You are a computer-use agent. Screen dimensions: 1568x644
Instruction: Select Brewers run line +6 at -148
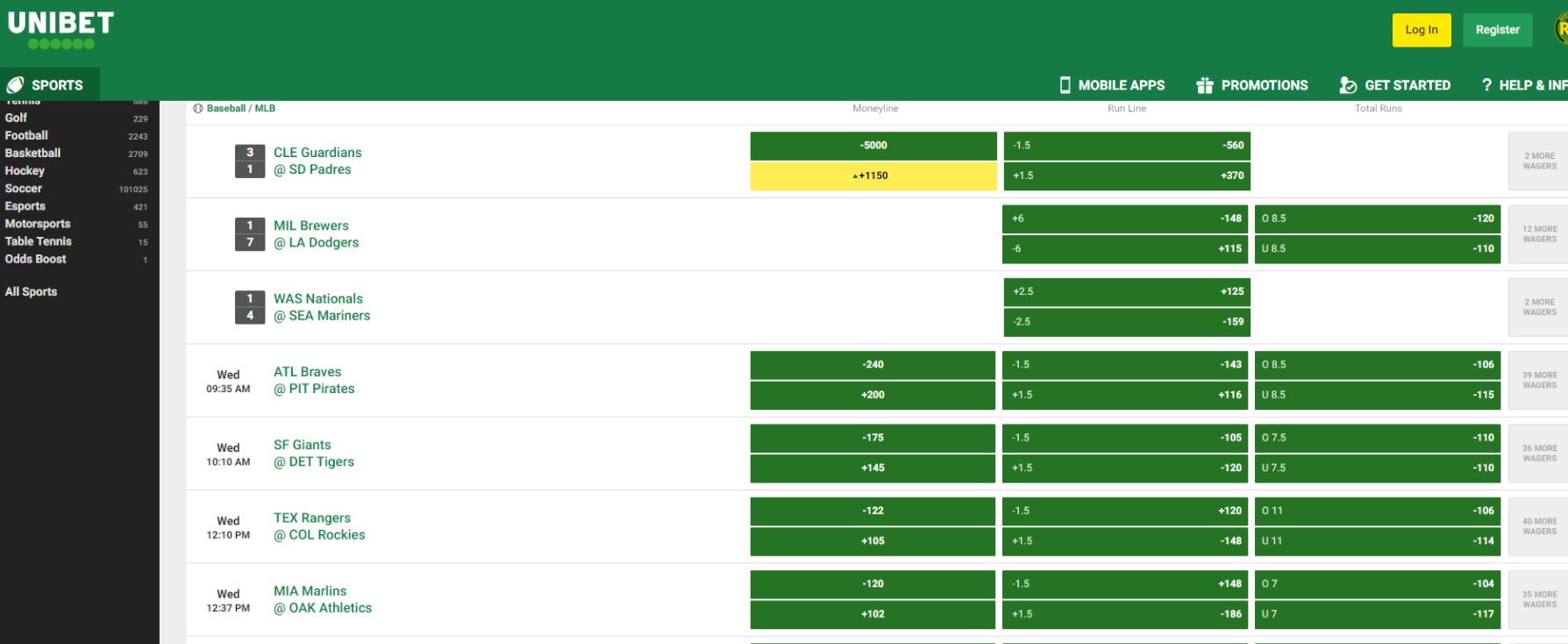tap(1126, 218)
